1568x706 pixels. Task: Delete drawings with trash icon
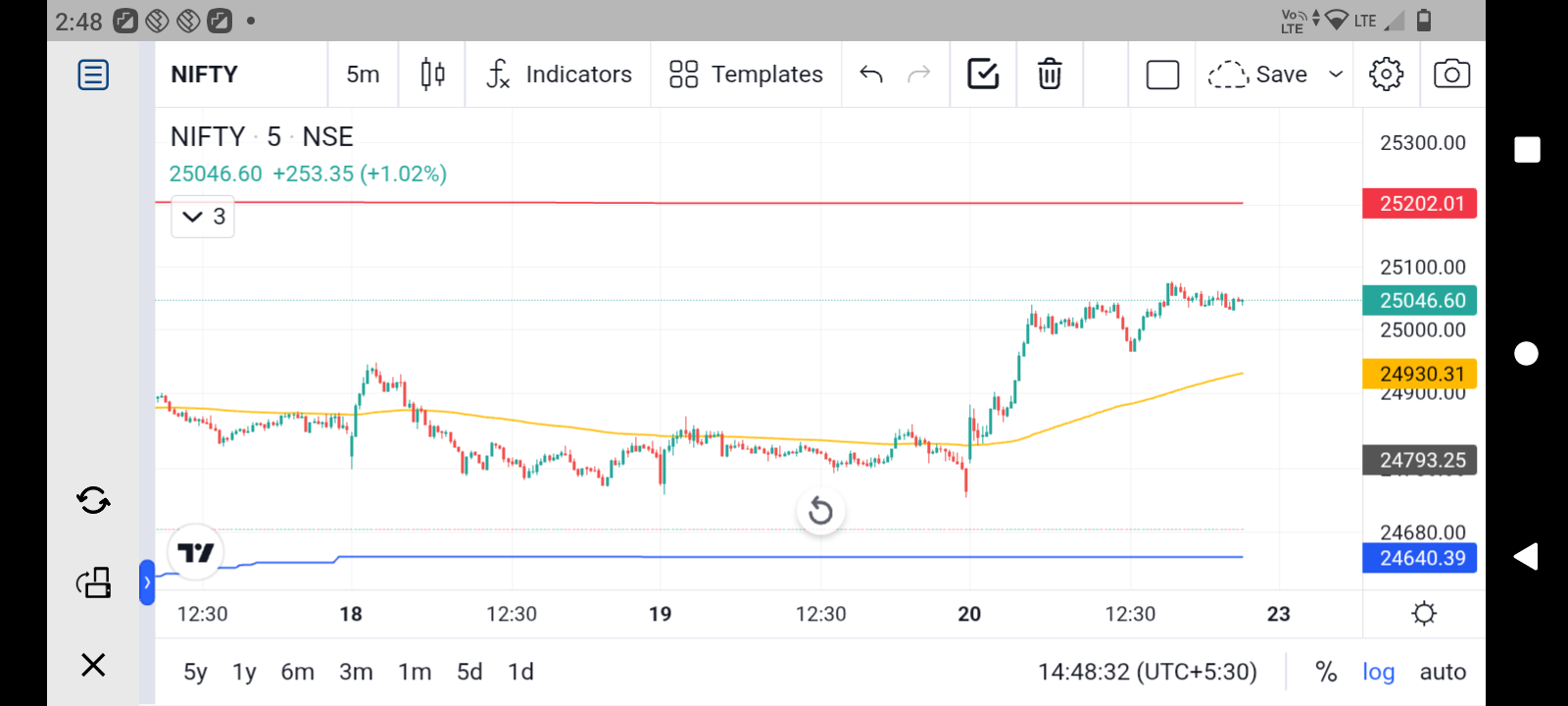[x=1050, y=75]
